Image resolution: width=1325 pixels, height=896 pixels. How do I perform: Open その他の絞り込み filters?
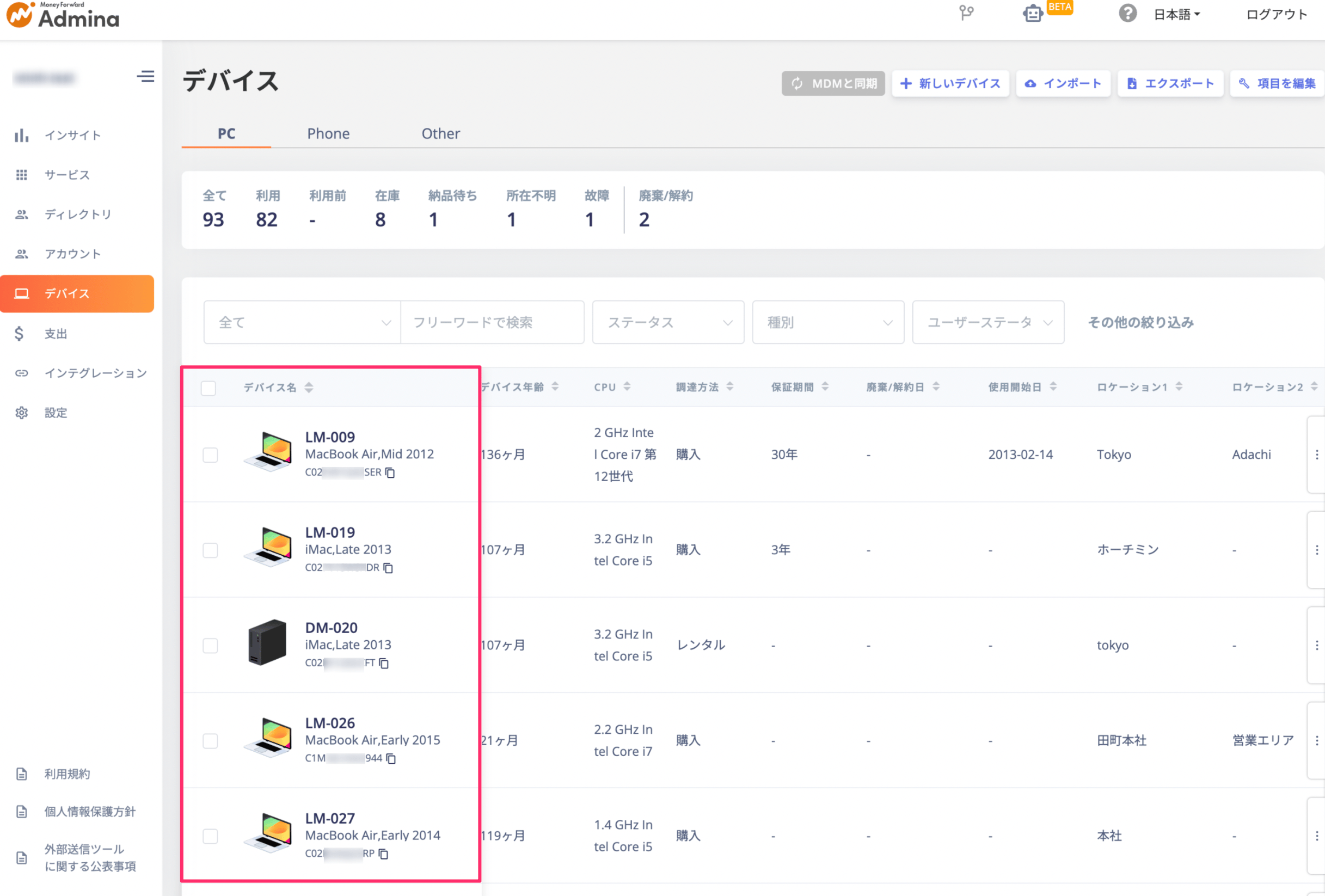pyautogui.click(x=1140, y=322)
